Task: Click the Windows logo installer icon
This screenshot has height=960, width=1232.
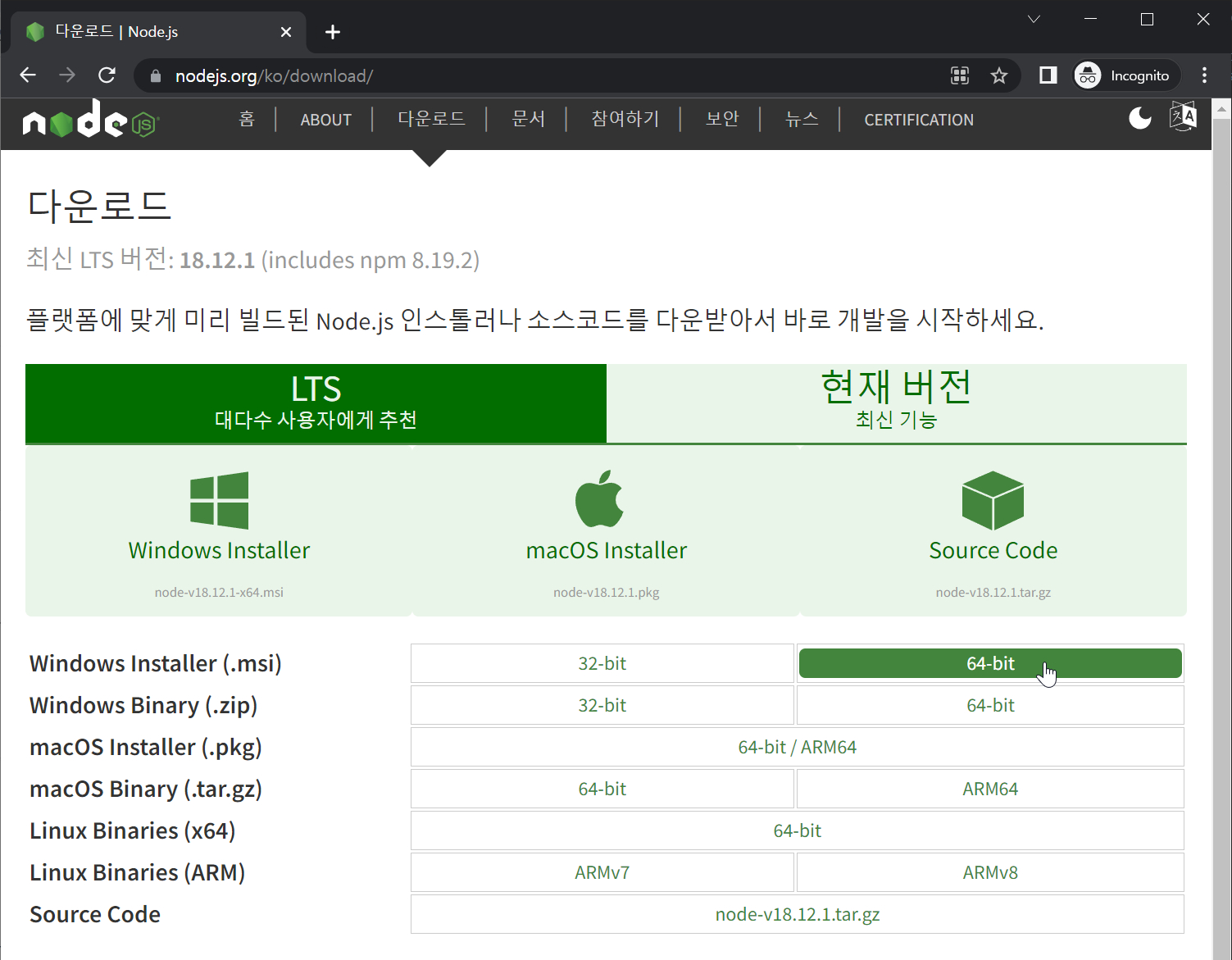Action: click(219, 500)
